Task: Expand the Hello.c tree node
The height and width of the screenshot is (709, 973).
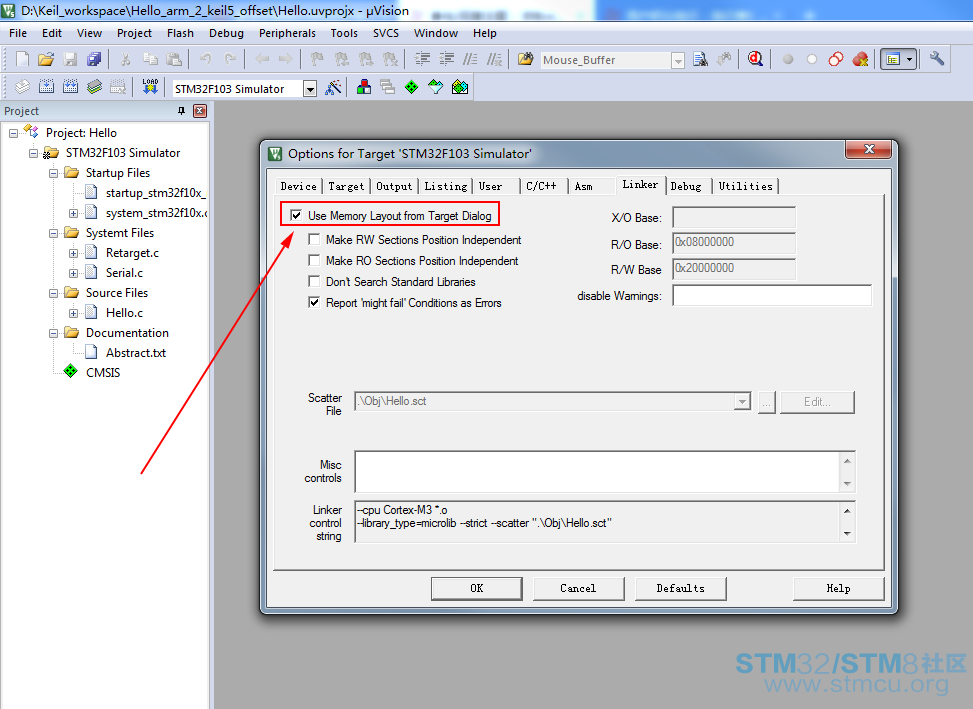Action: (x=73, y=313)
